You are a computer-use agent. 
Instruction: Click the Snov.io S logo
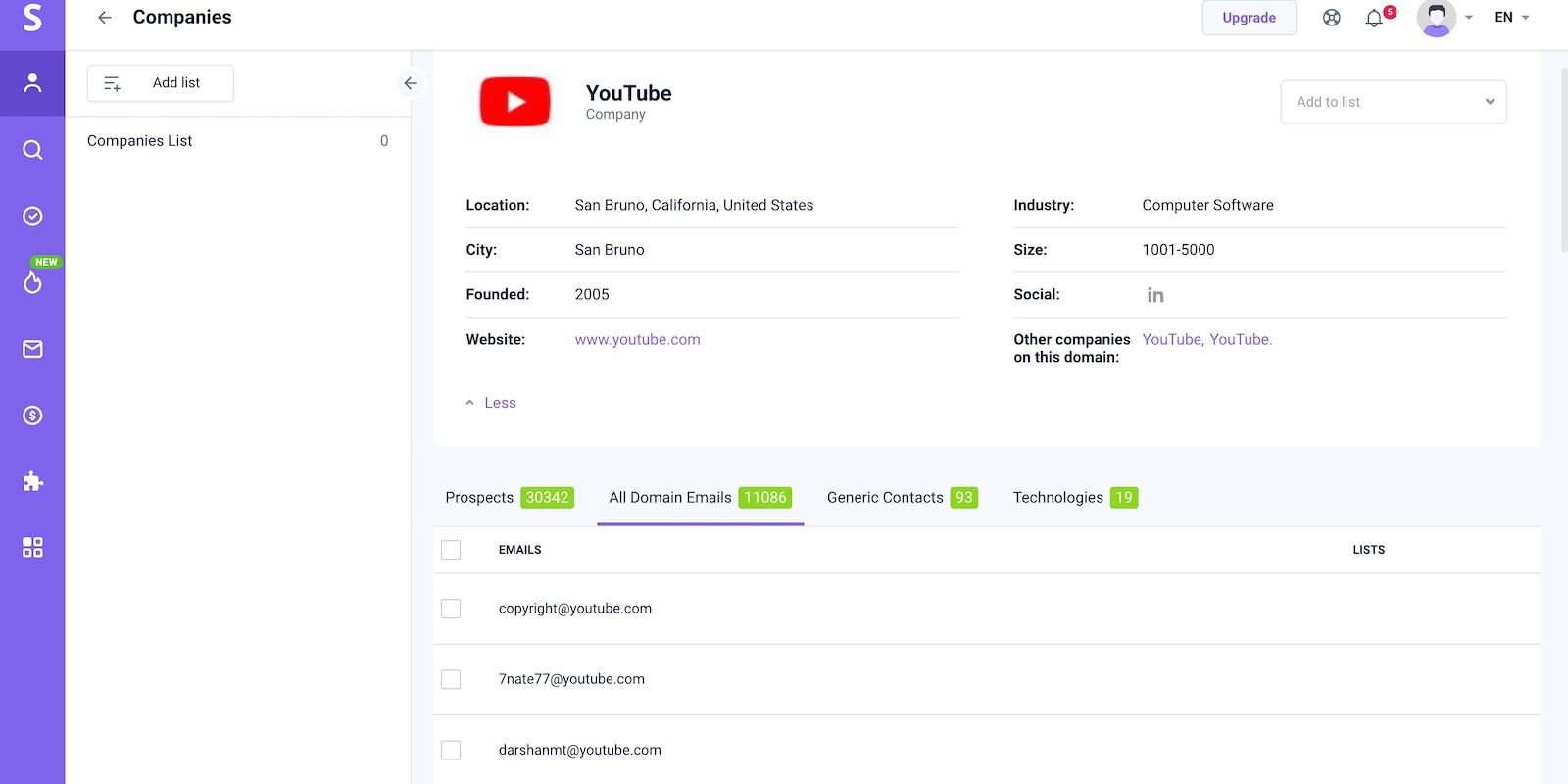(x=32, y=17)
